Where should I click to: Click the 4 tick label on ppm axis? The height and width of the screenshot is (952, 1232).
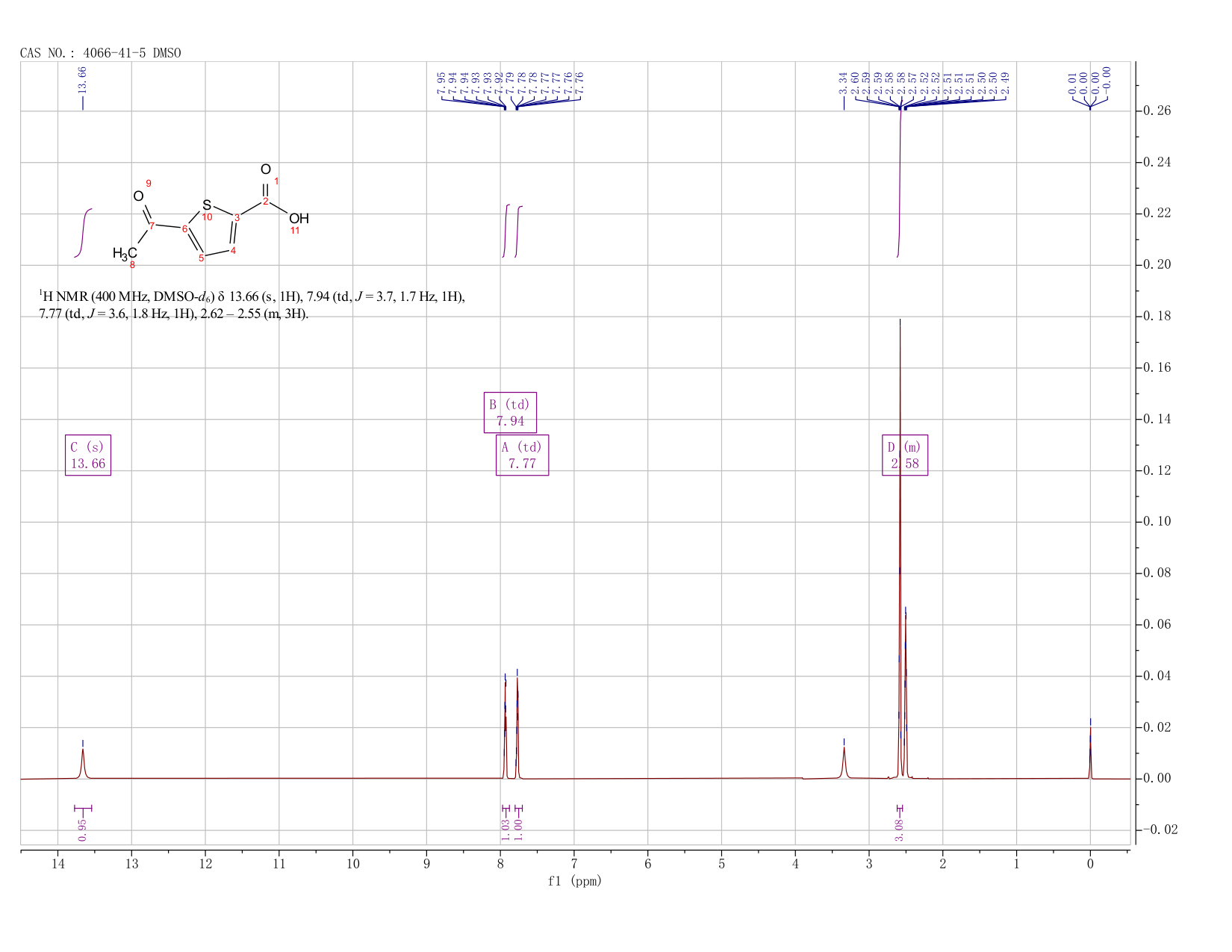coord(795,865)
